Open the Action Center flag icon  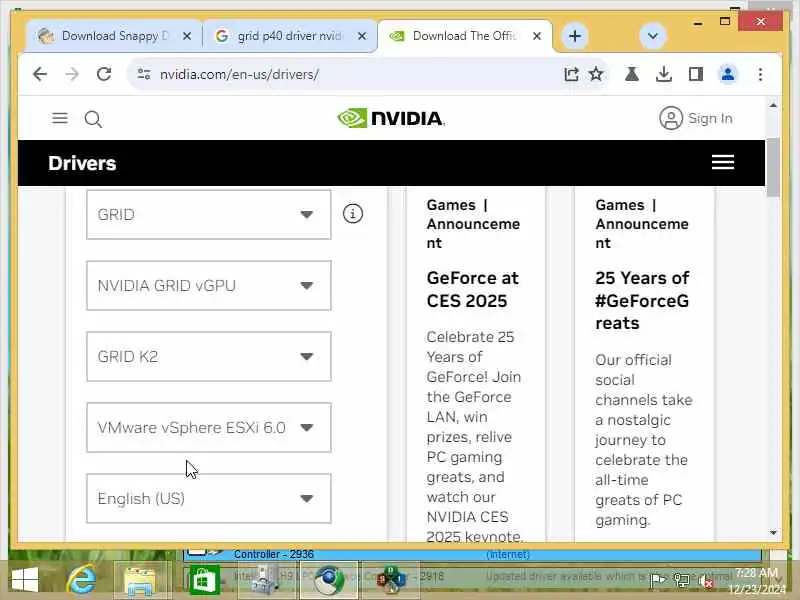(659, 580)
